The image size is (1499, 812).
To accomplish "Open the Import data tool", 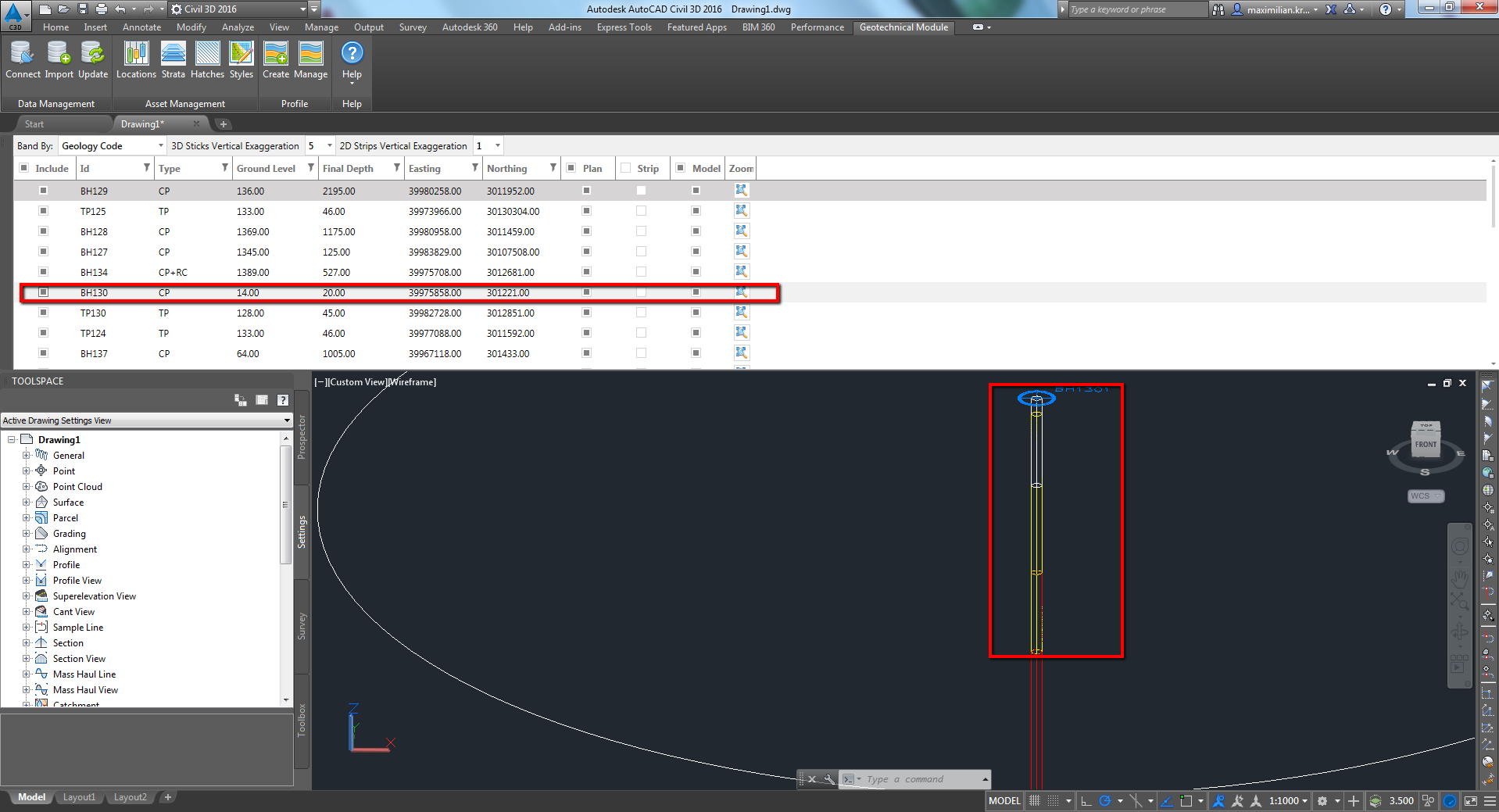I will tap(59, 60).
